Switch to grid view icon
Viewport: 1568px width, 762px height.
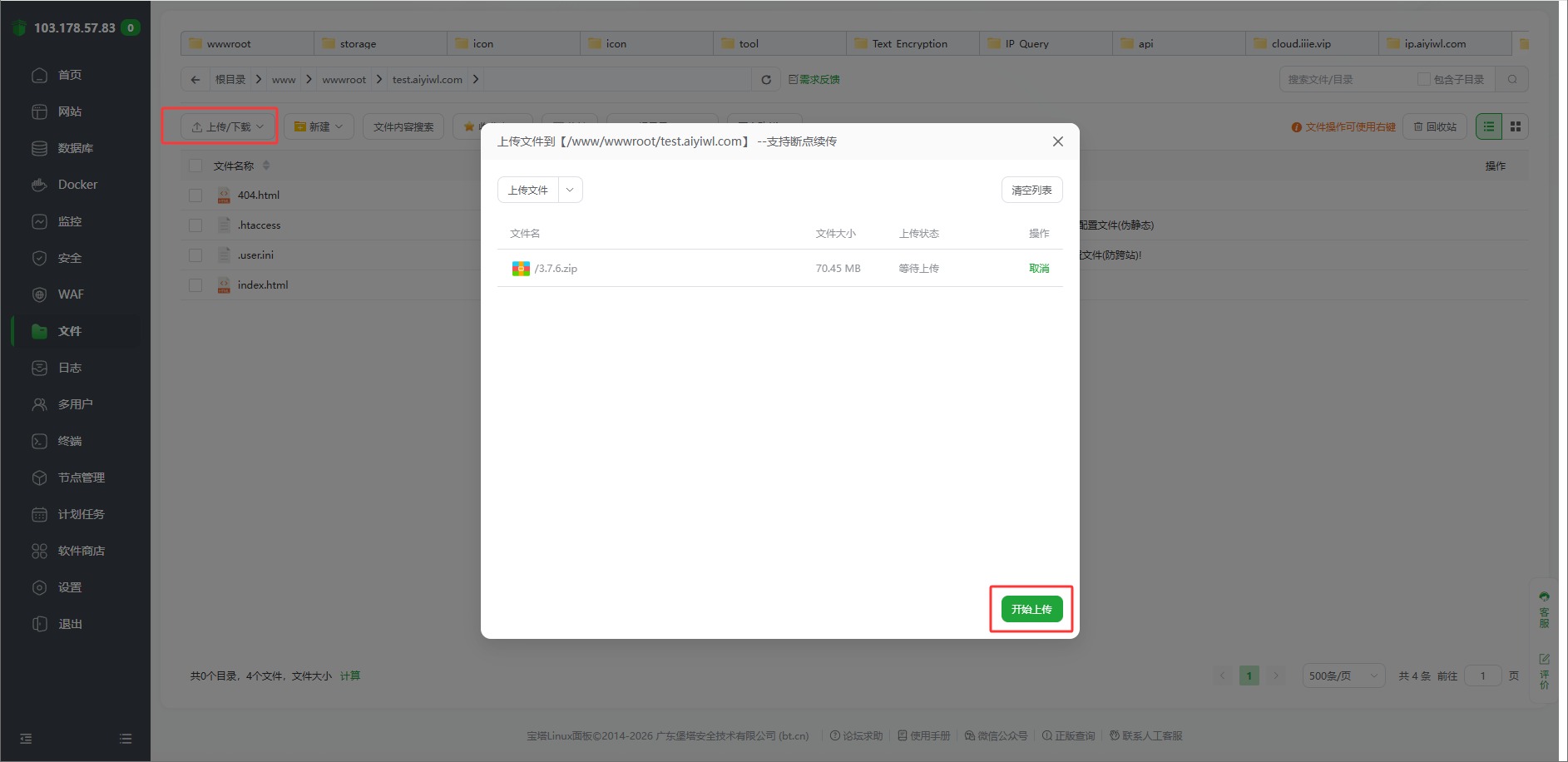point(1515,126)
